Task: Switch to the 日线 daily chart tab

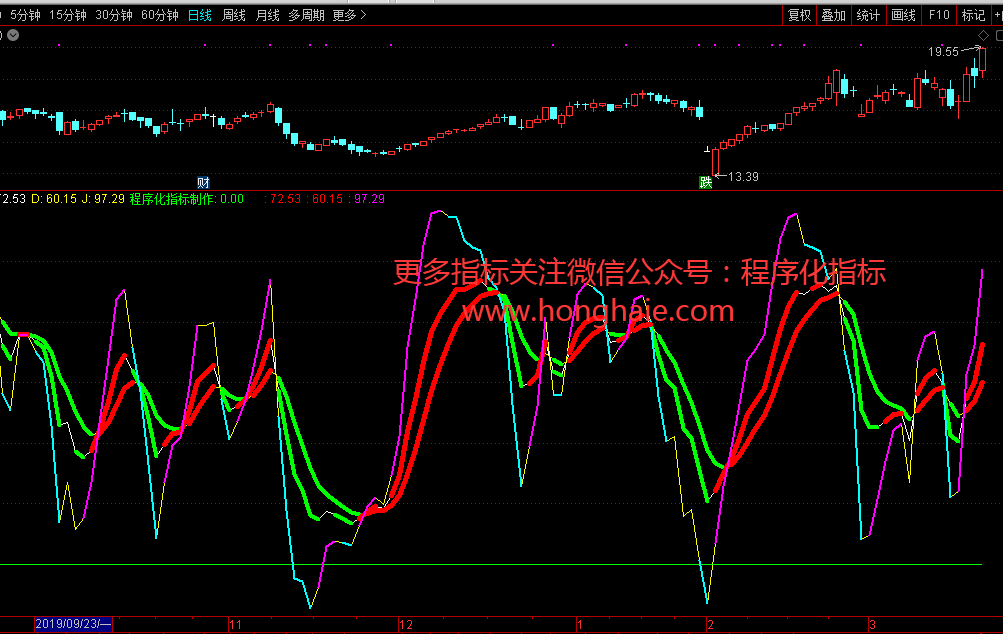Action: tap(200, 15)
